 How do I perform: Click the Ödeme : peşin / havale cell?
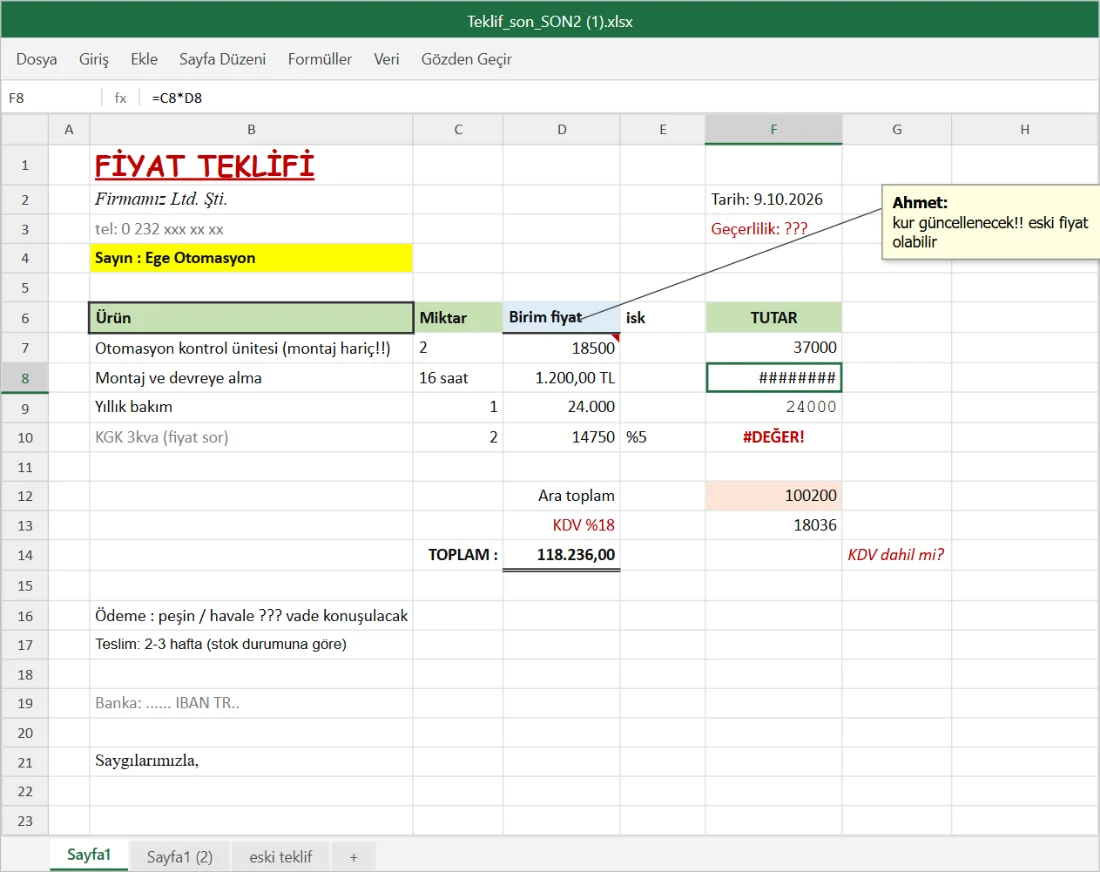pos(251,615)
